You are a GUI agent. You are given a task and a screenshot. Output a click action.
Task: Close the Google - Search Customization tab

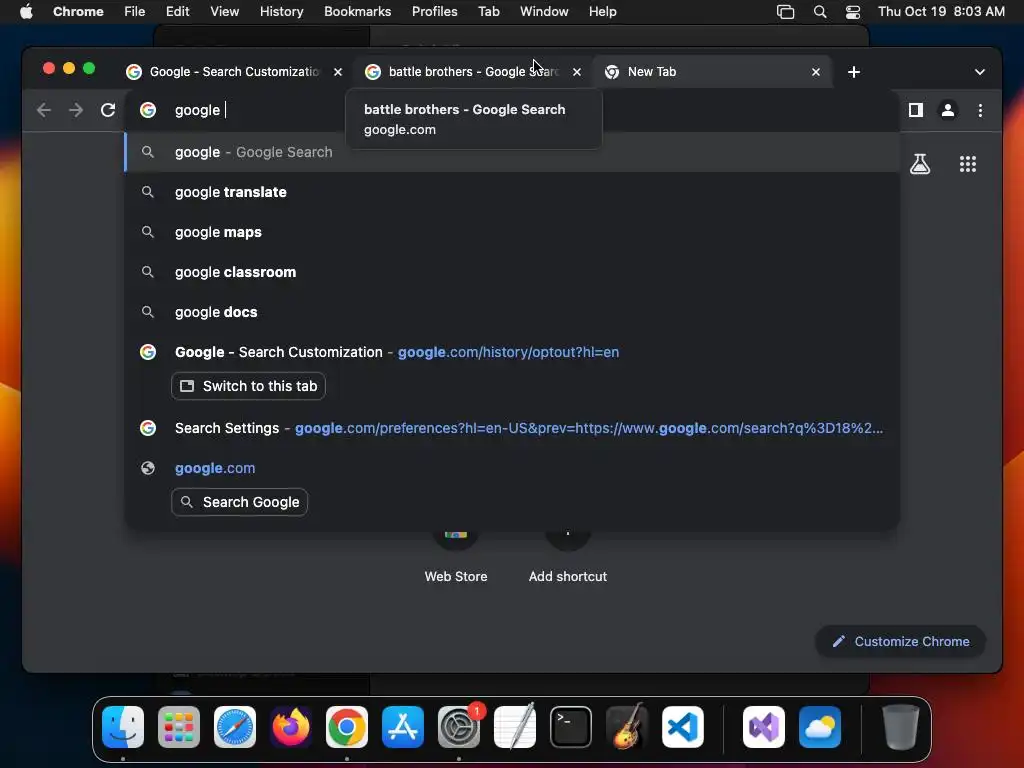tap(338, 72)
